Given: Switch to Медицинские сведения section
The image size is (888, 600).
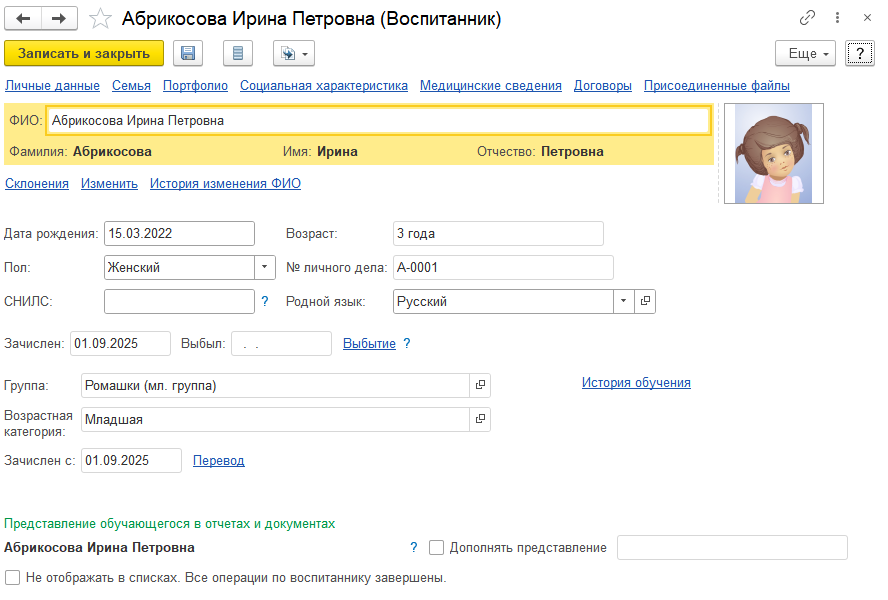Looking at the screenshot, I should click(x=490, y=86).
